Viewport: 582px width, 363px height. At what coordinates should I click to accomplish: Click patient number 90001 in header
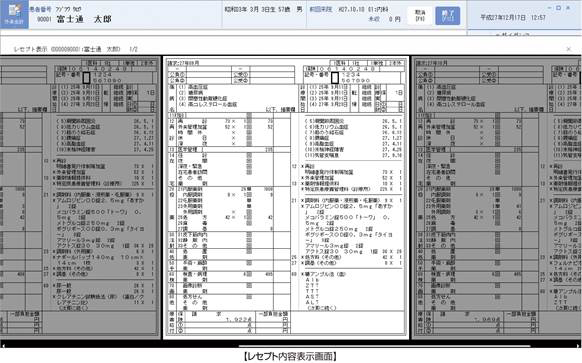pos(44,19)
